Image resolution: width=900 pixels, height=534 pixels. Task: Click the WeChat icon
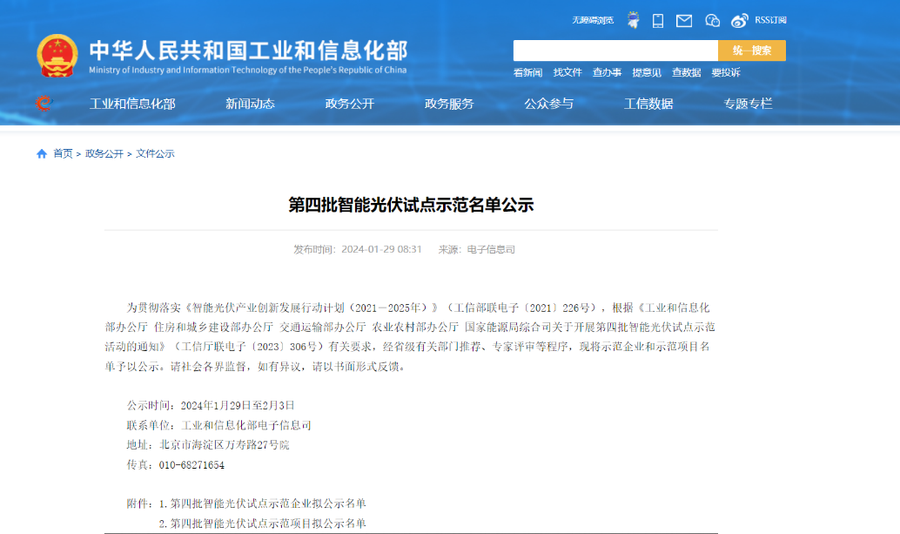coord(712,20)
